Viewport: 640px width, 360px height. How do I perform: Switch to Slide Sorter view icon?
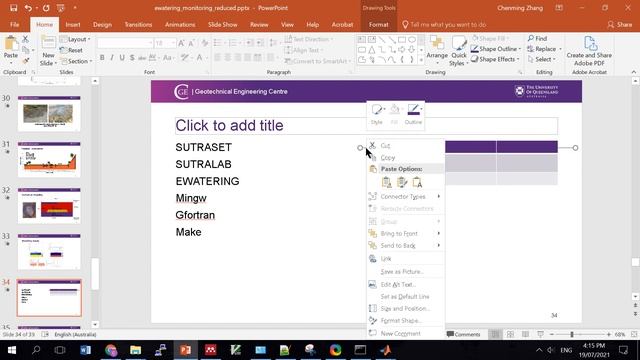click(x=510, y=334)
